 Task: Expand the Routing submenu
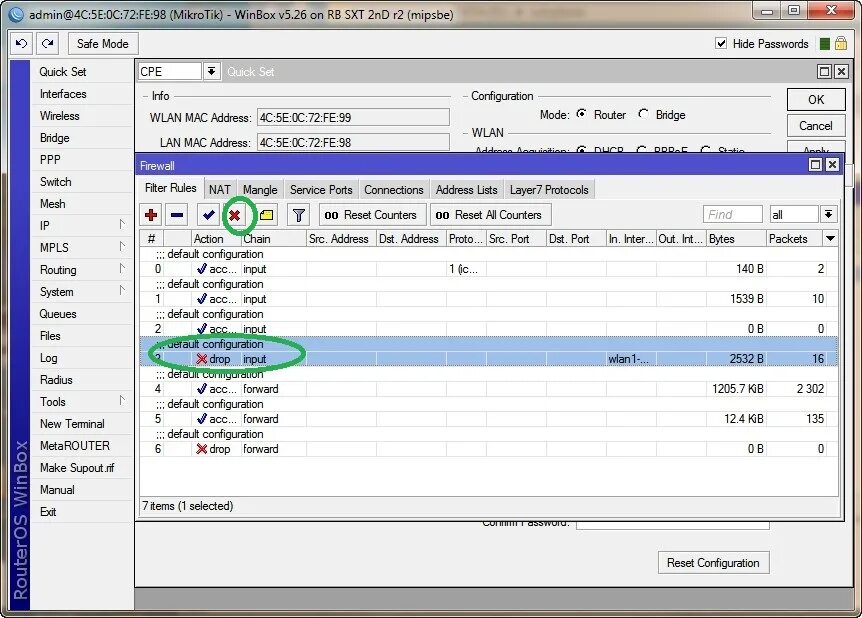121,268
